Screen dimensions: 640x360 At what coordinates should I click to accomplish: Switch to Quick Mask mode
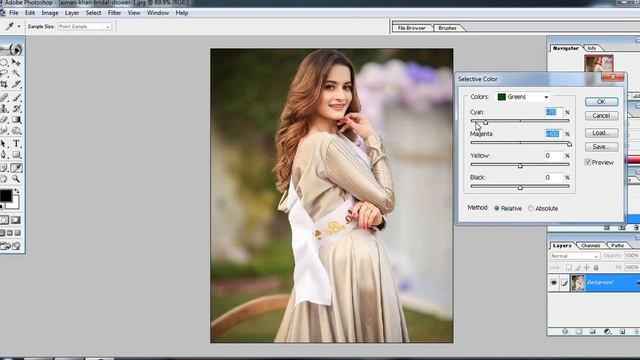pyautogui.click(x=16, y=220)
